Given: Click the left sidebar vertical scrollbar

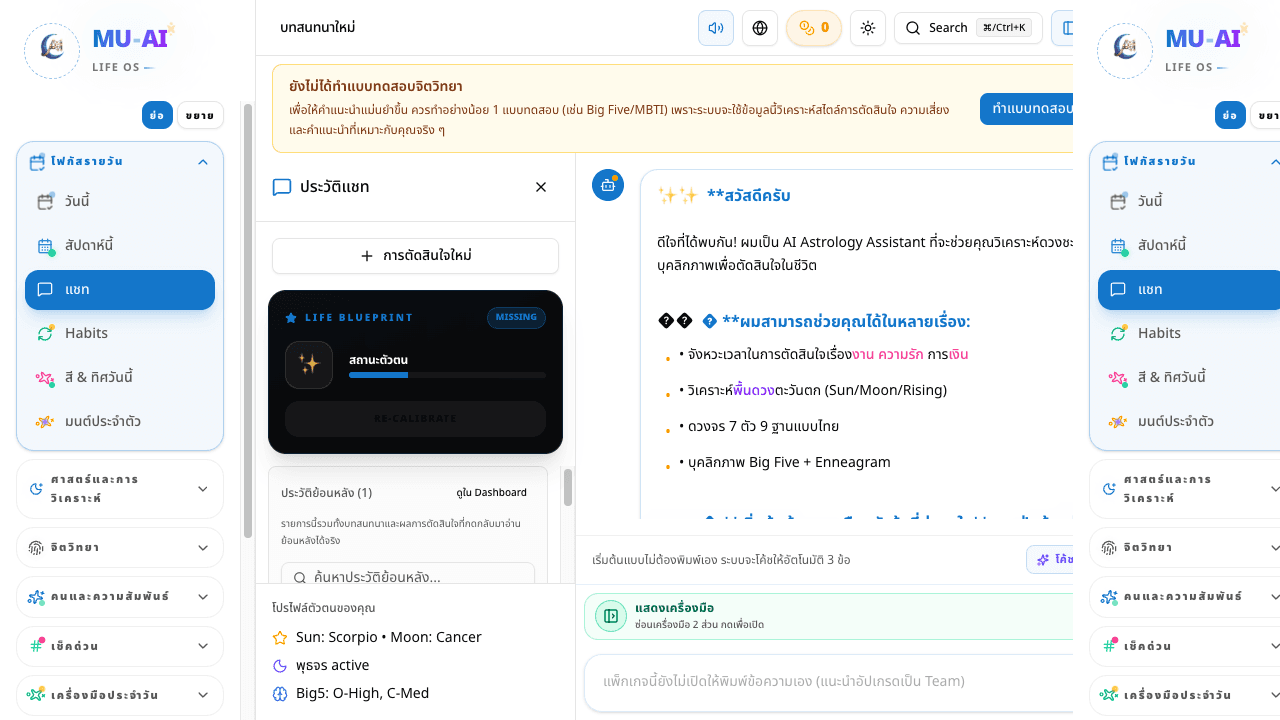Looking at the screenshot, I should (x=249, y=320).
